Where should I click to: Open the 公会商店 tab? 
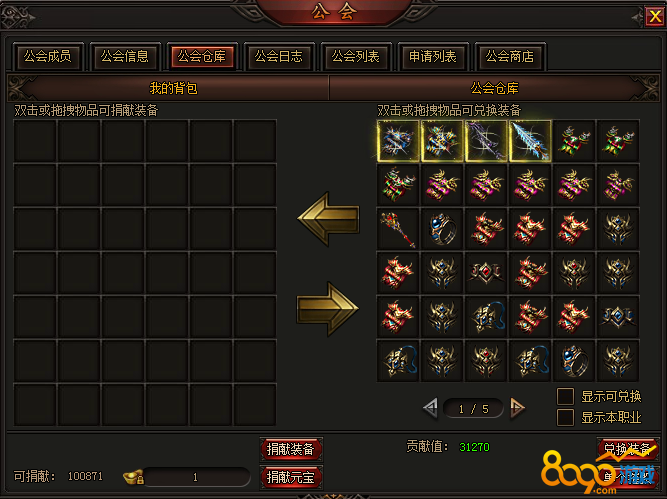[x=510, y=56]
